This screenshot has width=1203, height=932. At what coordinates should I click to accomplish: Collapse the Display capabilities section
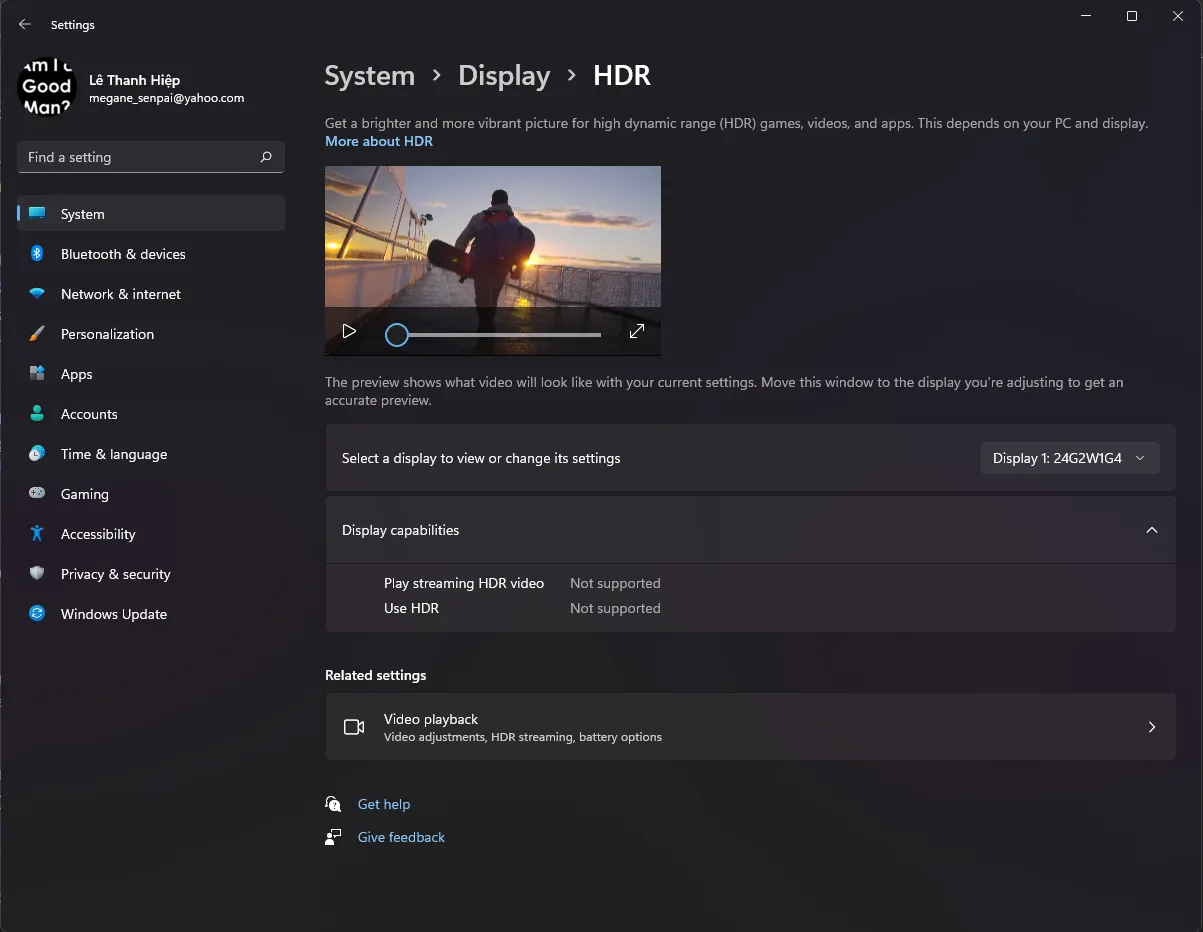click(1151, 530)
